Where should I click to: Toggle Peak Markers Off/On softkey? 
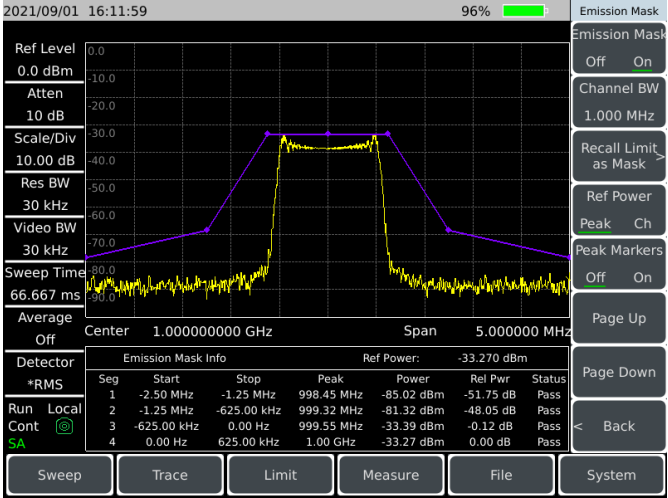click(x=619, y=264)
